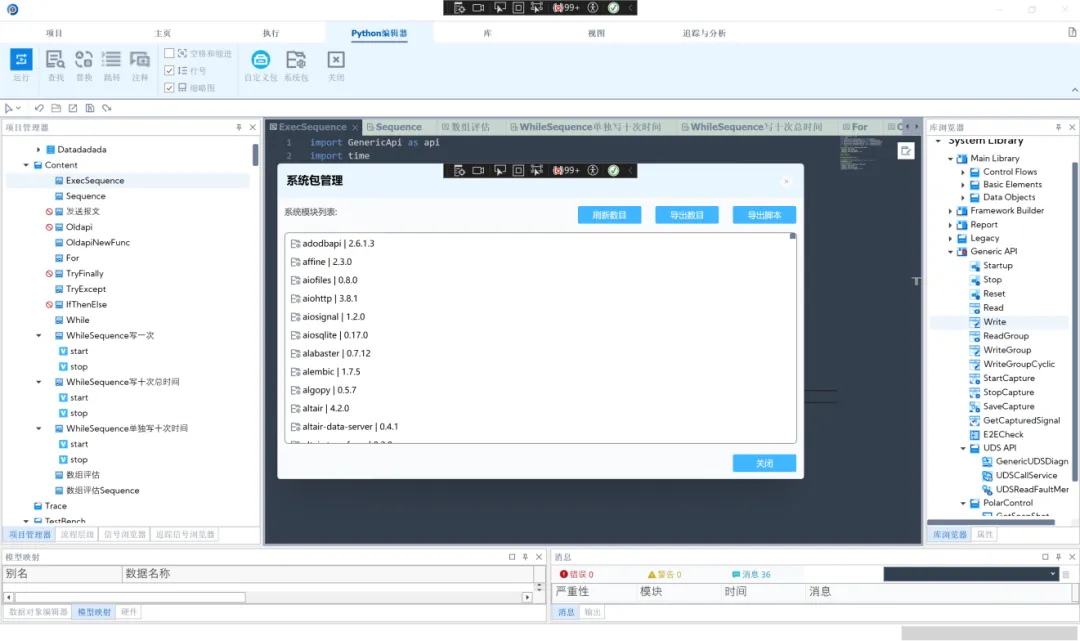
Task: Pin the 项目管理器 panel
Action: (239, 127)
